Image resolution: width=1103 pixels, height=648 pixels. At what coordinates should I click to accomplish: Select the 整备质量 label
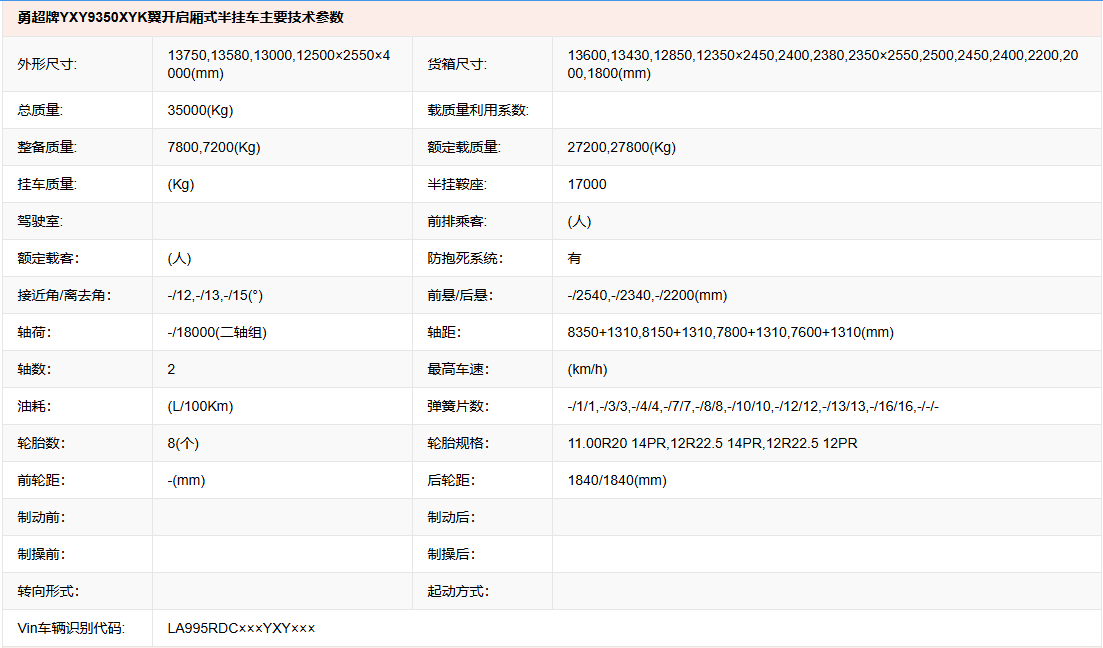click(47, 147)
